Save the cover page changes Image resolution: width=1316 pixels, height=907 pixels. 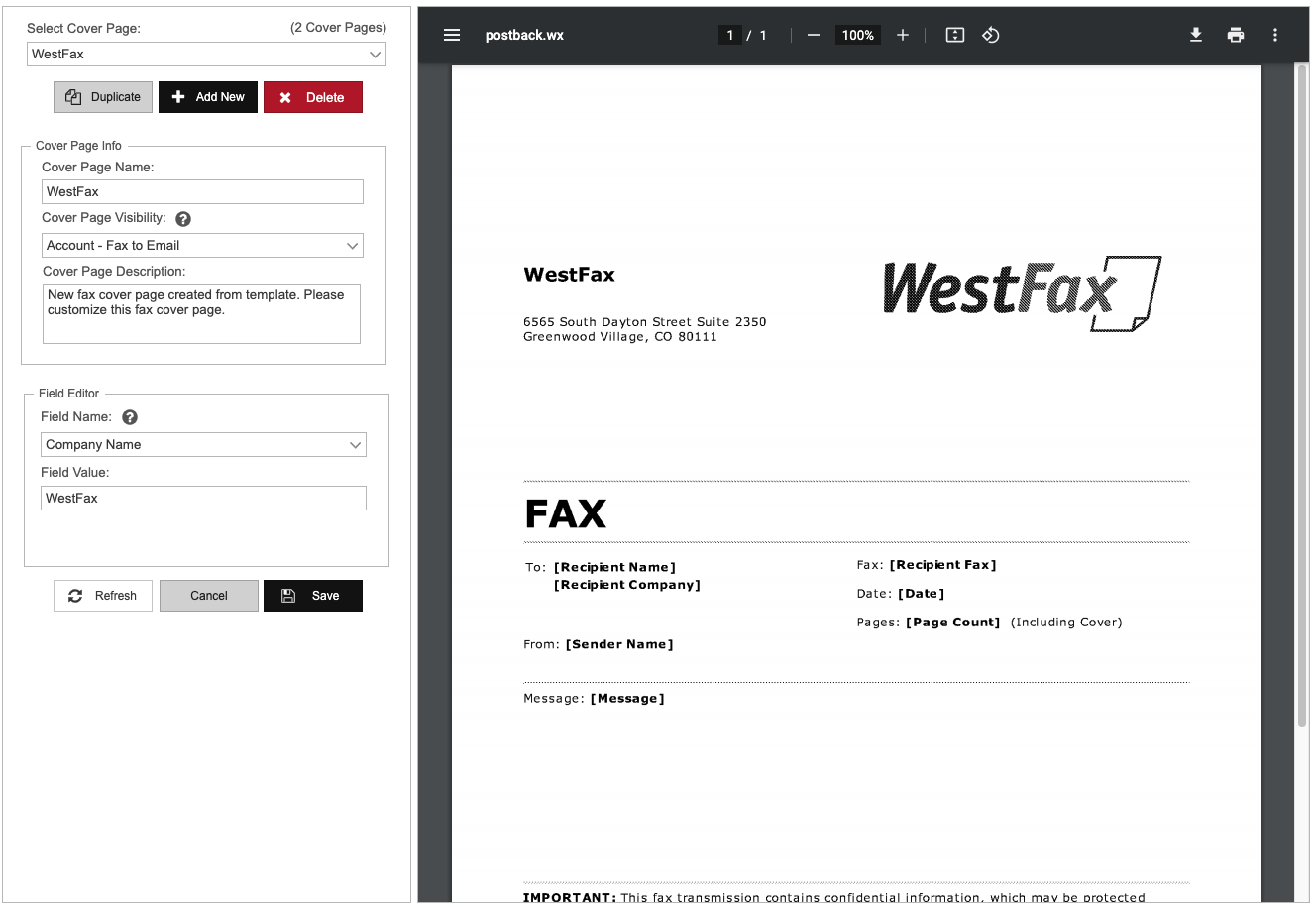tap(313, 596)
